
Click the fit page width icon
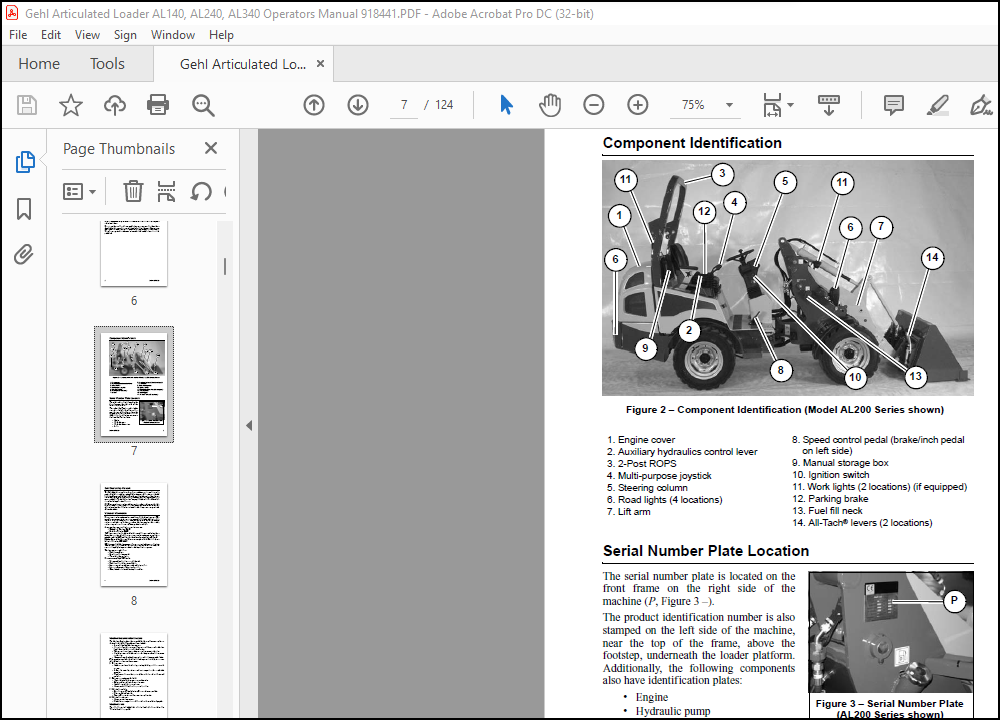[772, 105]
